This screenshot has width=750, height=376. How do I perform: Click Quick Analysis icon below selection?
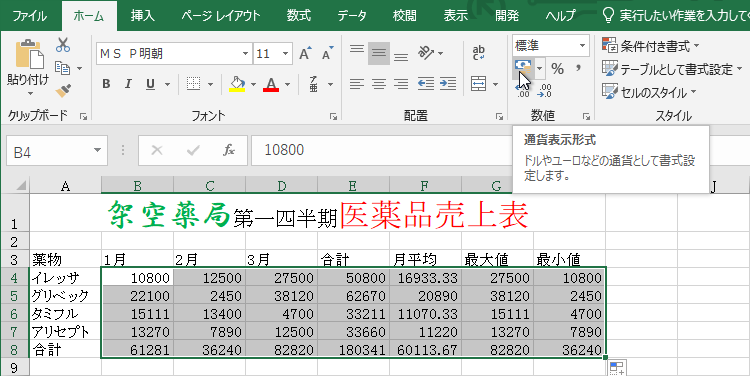[x=617, y=368]
